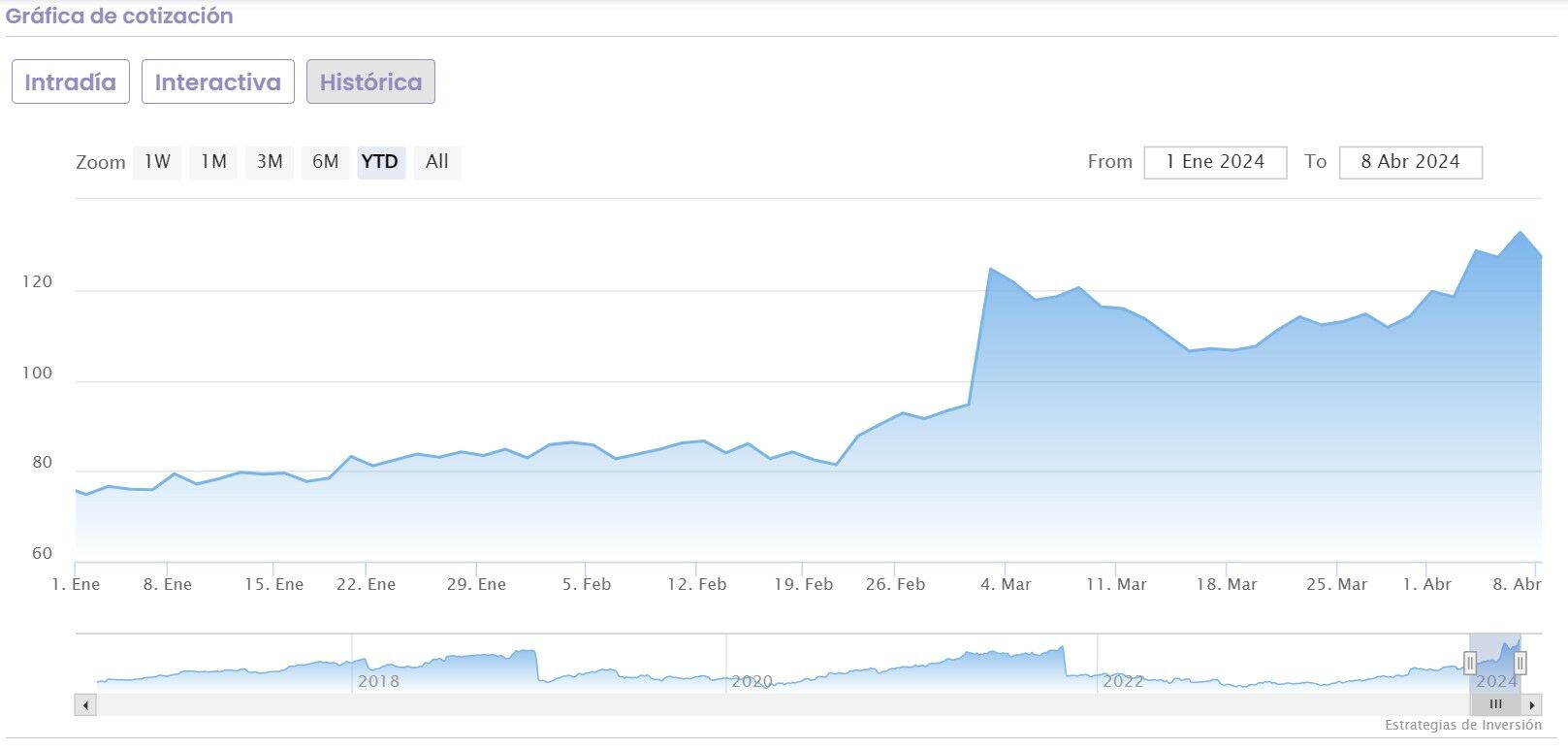Zoom chart to 1M
Viewport: 1568px width, 750px height.
tap(213, 162)
